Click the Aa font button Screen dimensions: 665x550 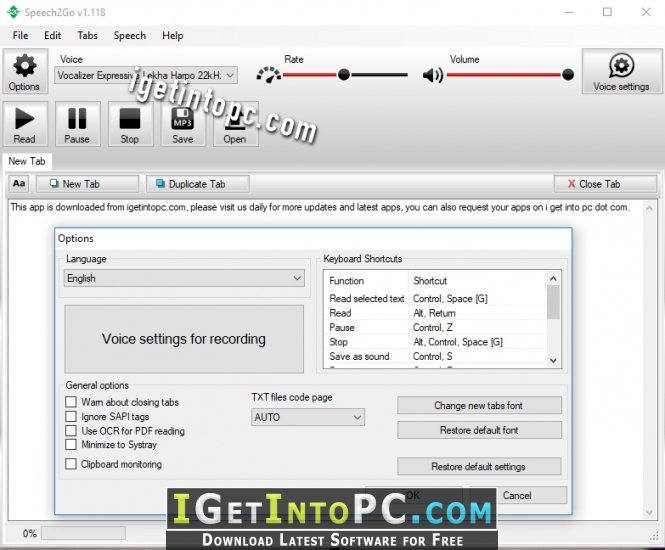click(19, 184)
